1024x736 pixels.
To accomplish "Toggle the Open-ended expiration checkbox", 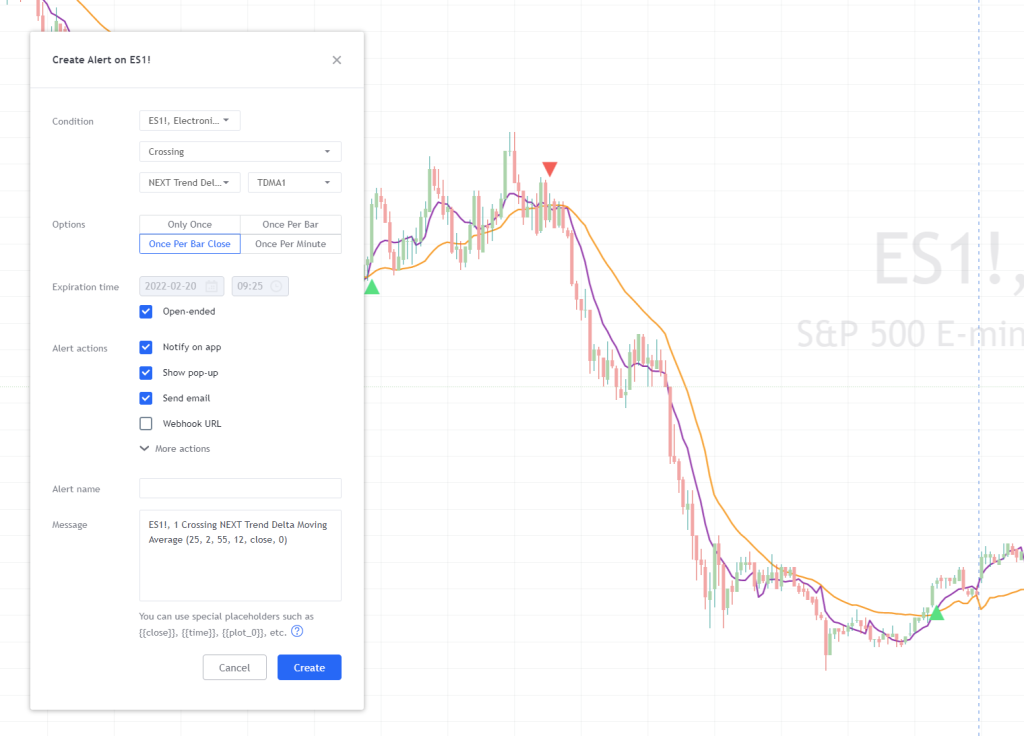I will pos(145,311).
